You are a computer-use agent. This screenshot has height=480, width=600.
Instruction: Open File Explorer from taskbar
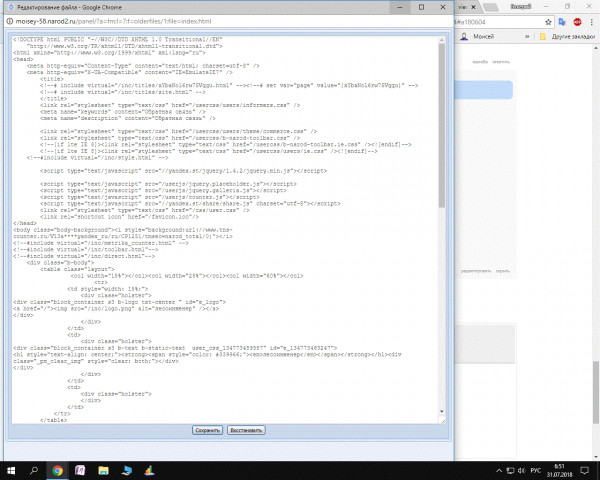point(103,470)
